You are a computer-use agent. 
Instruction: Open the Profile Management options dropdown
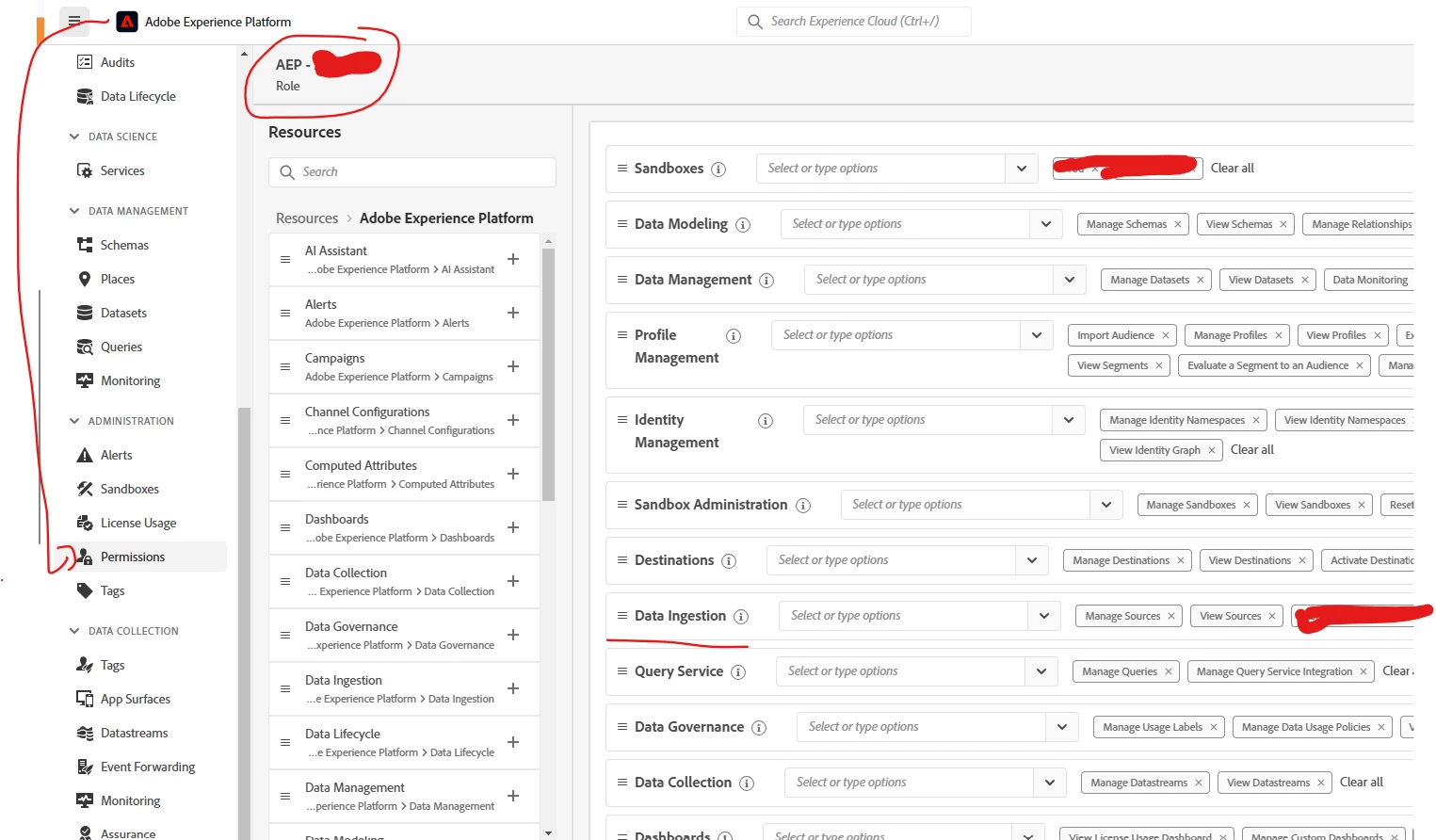point(1037,335)
